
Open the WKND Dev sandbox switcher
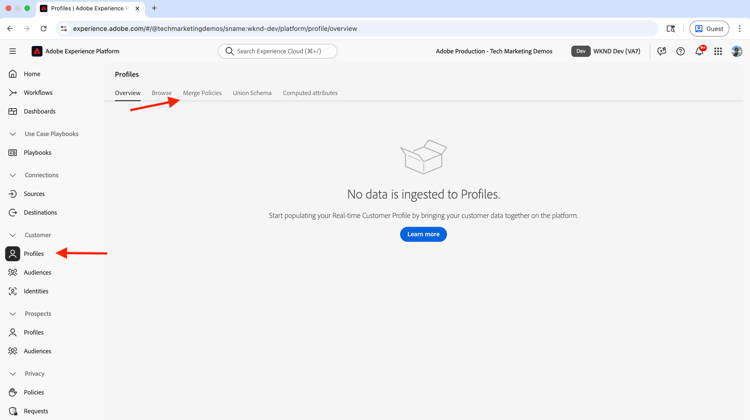(x=606, y=51)
